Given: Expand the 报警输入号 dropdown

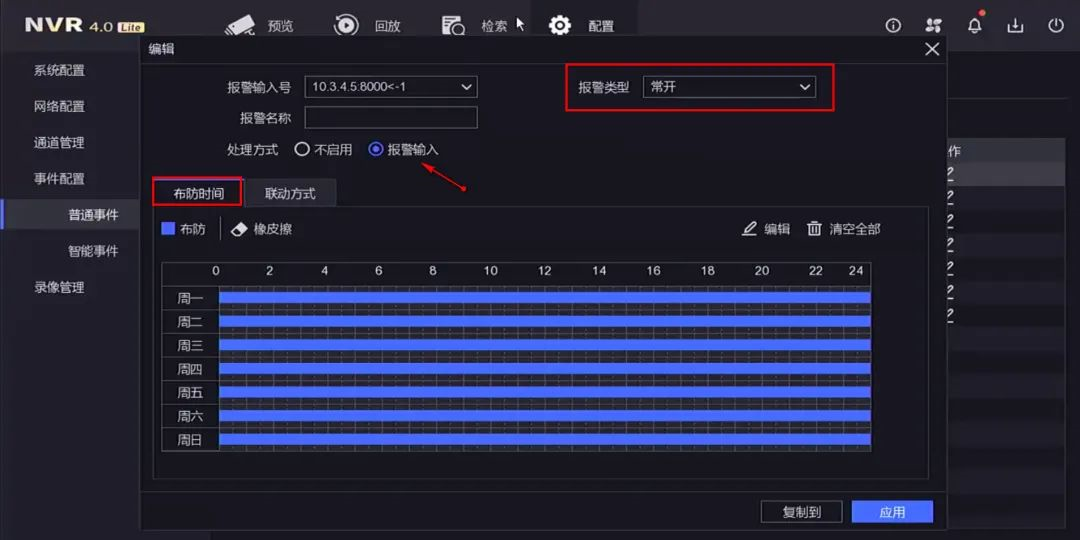Looking at the screenshot, I should [466, 87].
